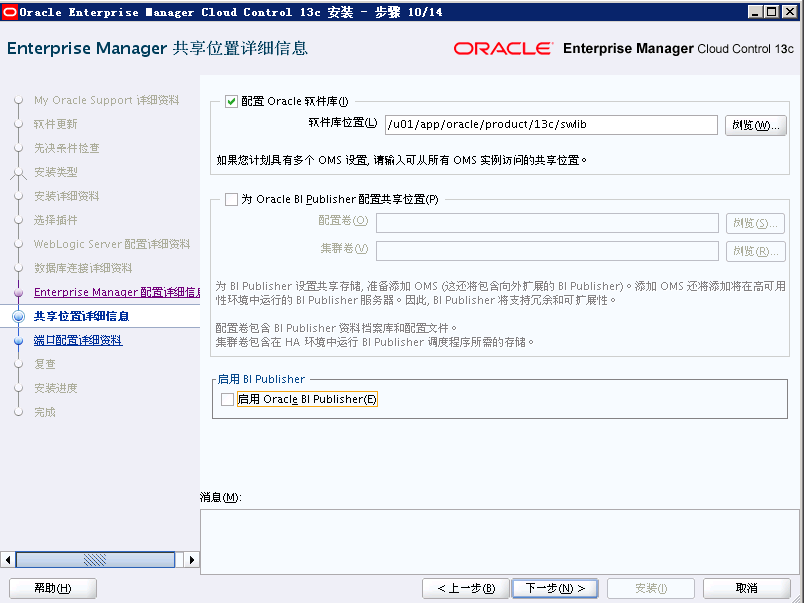
Task: Click the 数据库连接详细资料 step
Action: [x=83, y=268]
